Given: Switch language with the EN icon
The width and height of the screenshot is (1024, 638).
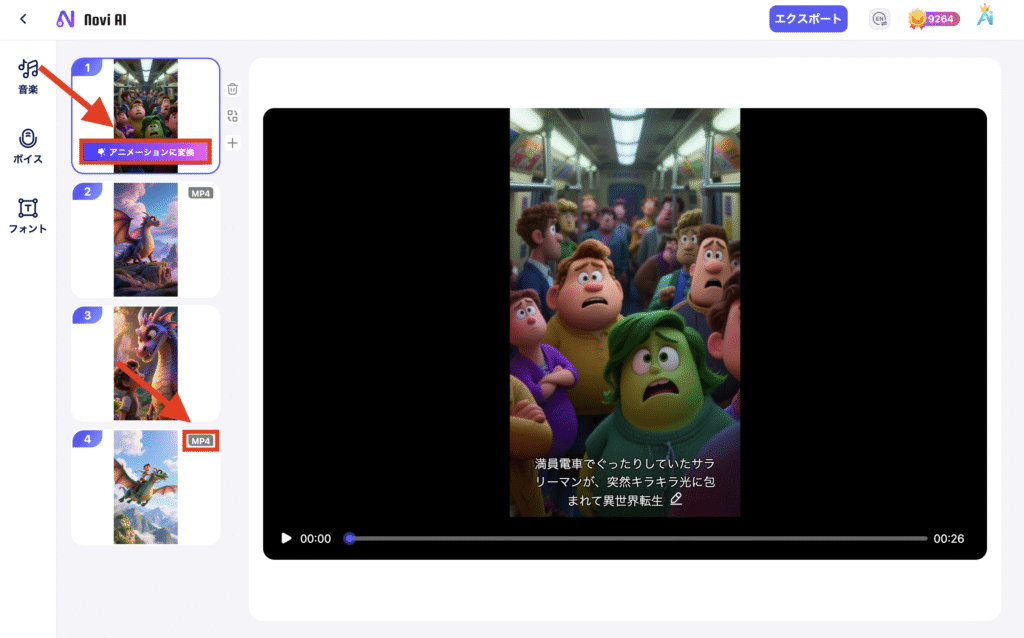Looking at the screenshot, I should click(880, 19).
